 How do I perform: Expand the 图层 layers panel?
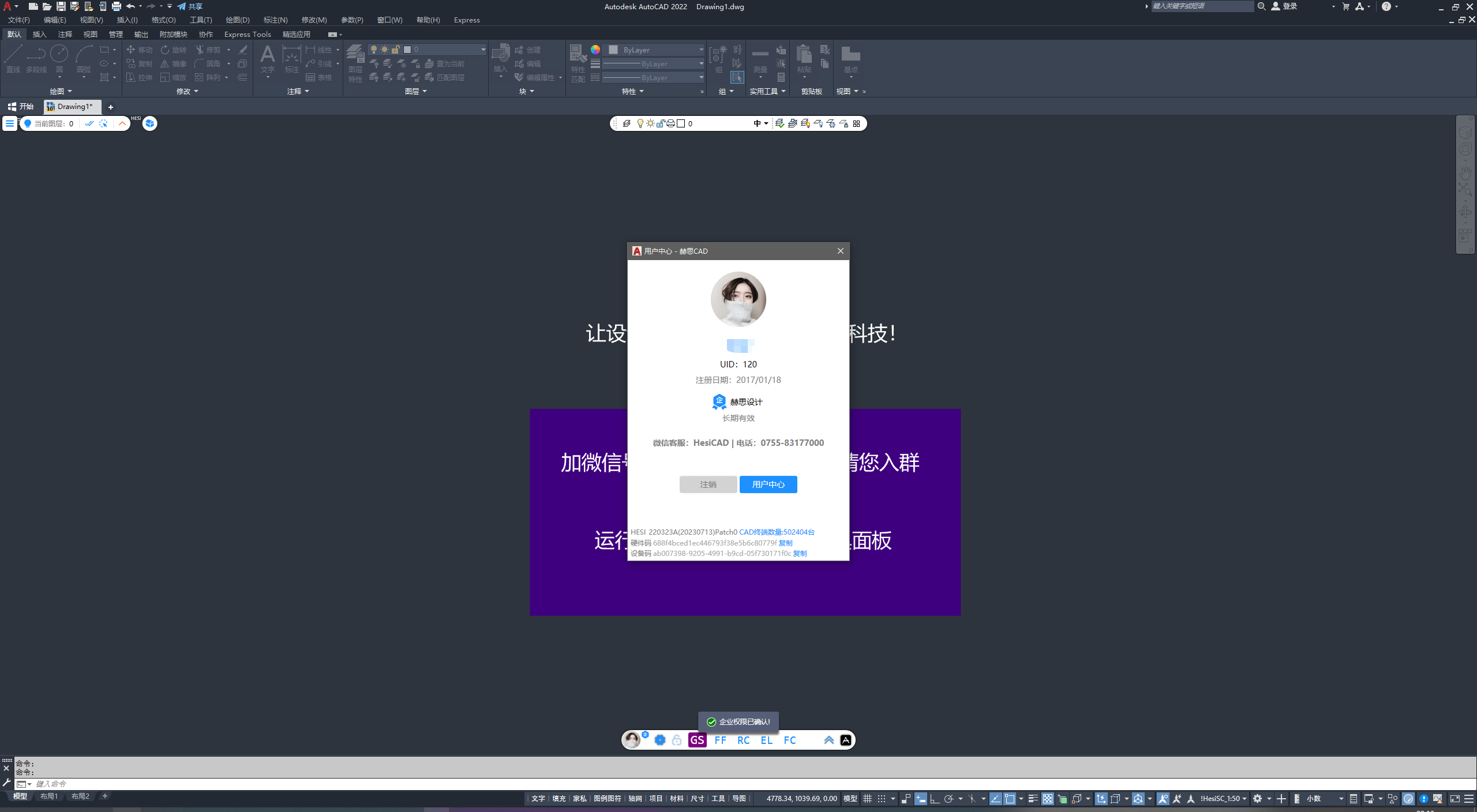[415, 91]
